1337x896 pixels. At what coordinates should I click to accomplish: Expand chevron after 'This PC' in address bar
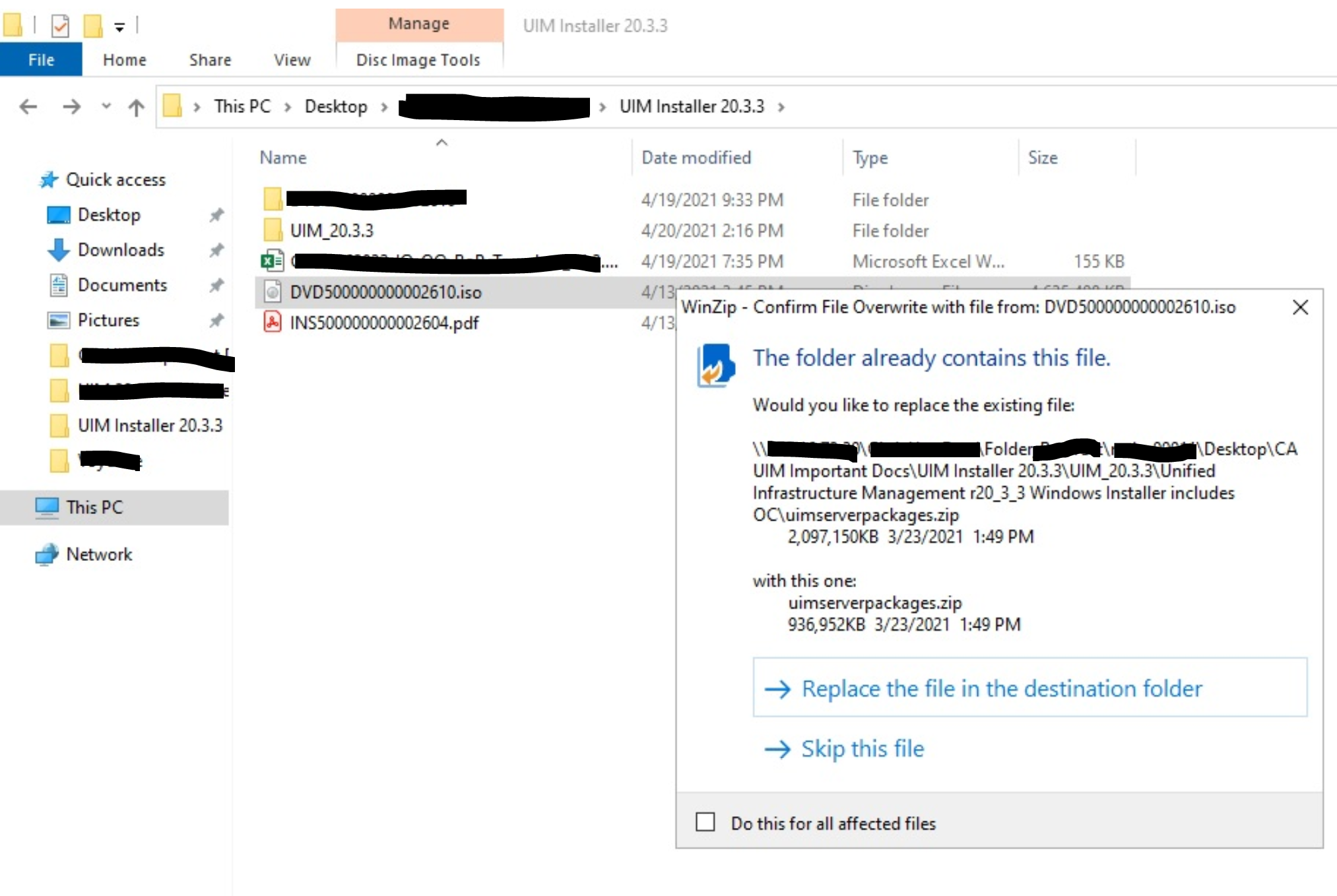(288, 107)
